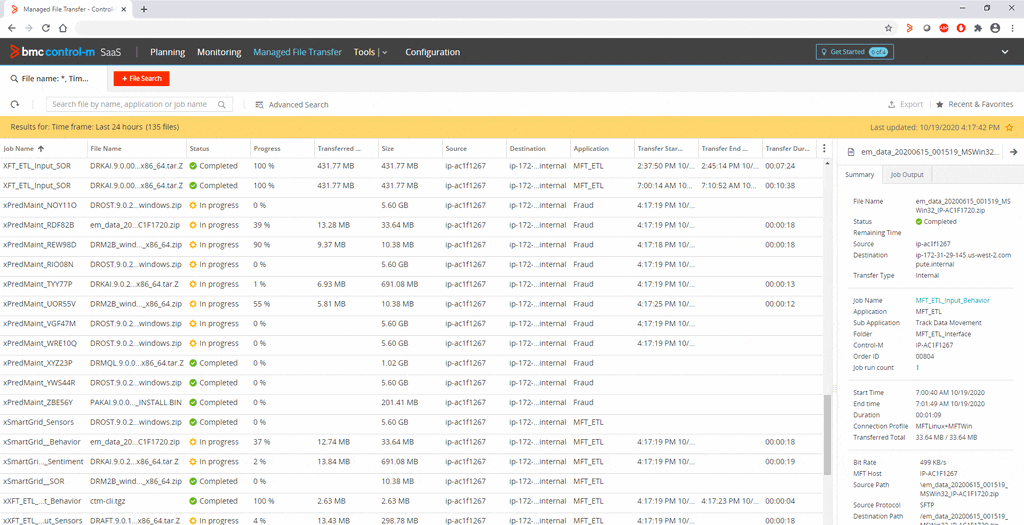Screen dimensions: 1024x525
Task: Collapse details panel with arrow icon
Action: 1013,152
